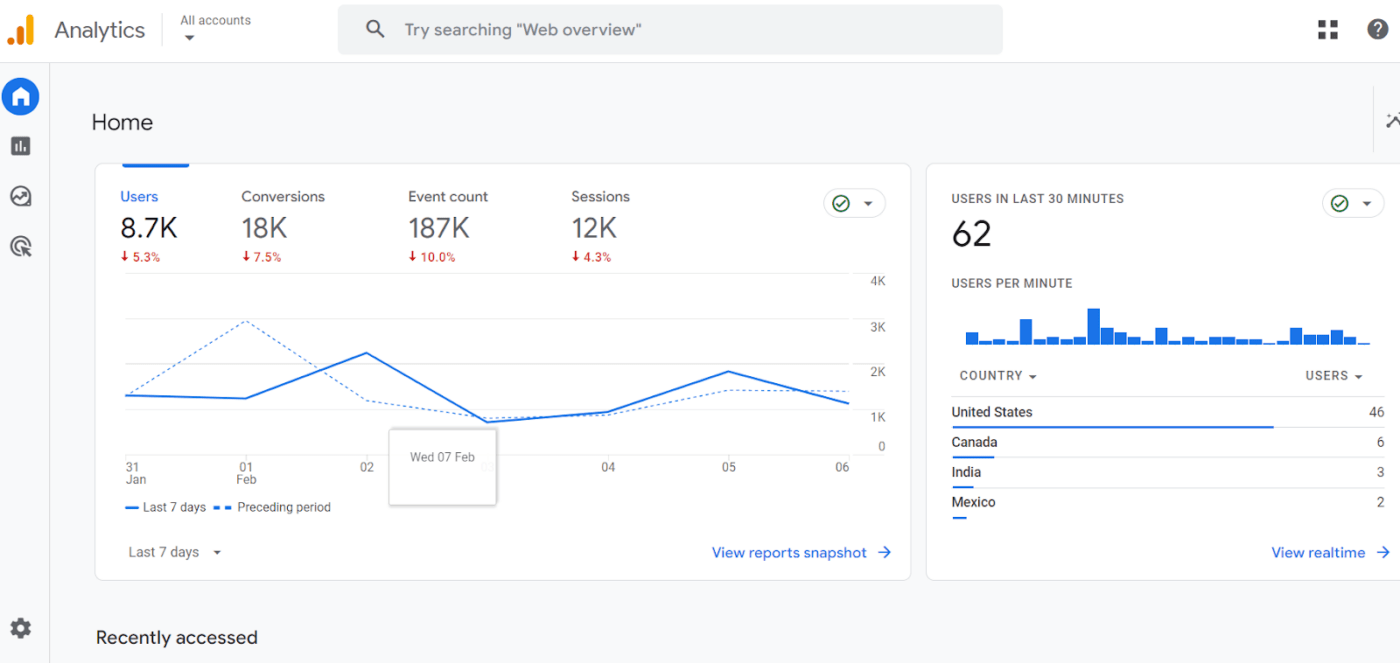This screenshot has height=663, width=1400.
Task: Click the 7.5% conversions change indicator
Action: tap(261, 257)
